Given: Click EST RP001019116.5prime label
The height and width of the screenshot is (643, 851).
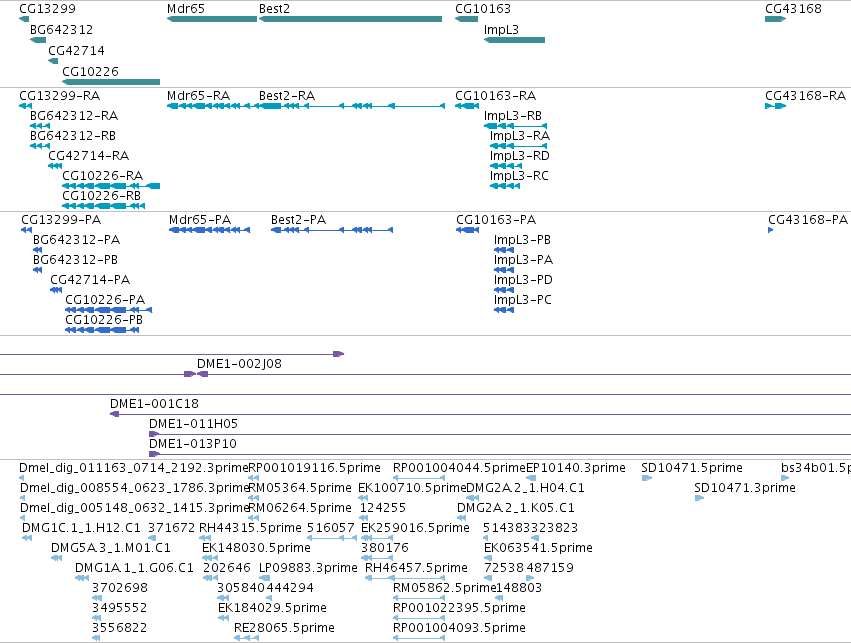Looking at the screenshot, I should tap(314, 468).
